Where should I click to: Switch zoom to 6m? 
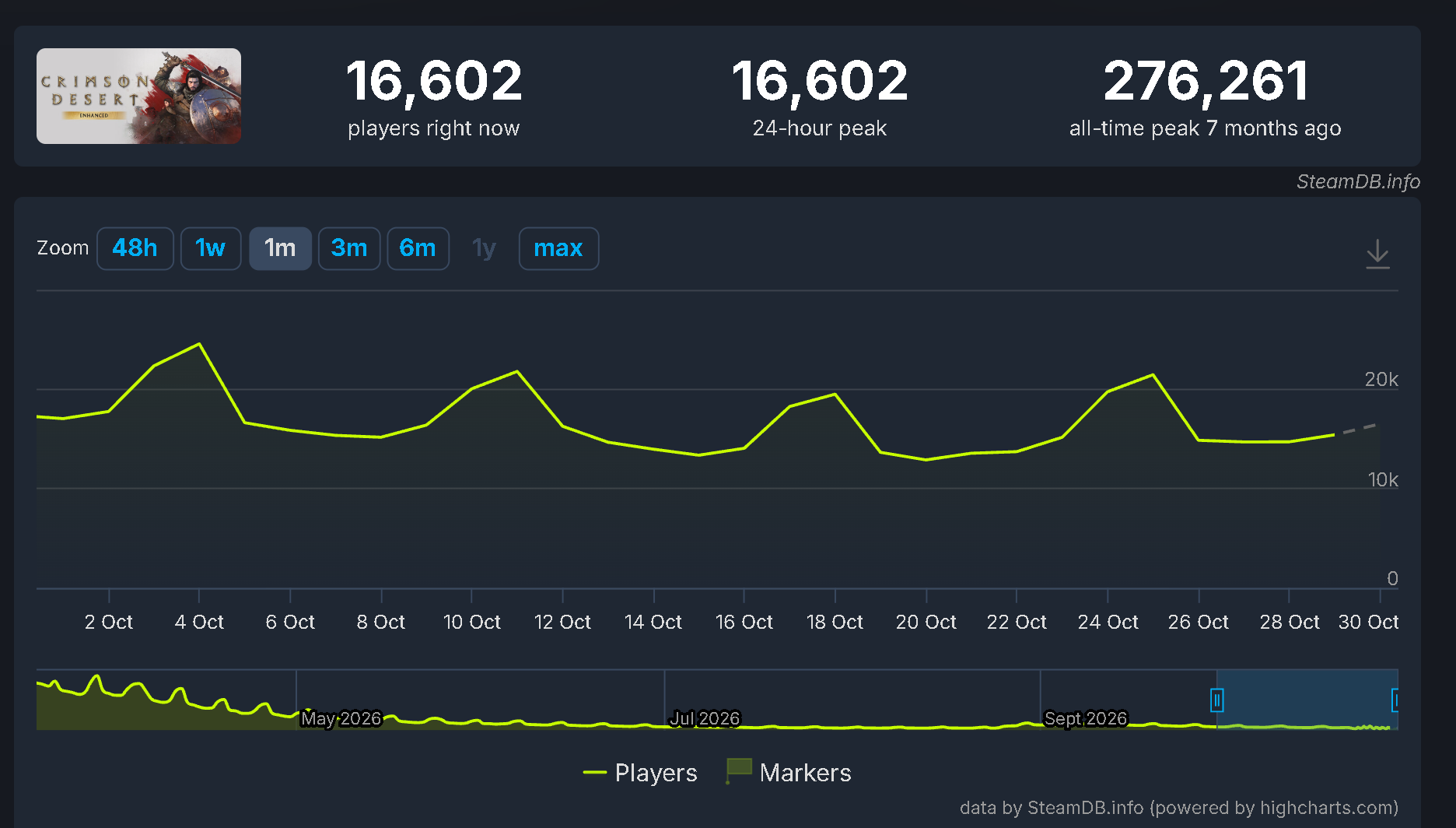click(x=418, y=248)
